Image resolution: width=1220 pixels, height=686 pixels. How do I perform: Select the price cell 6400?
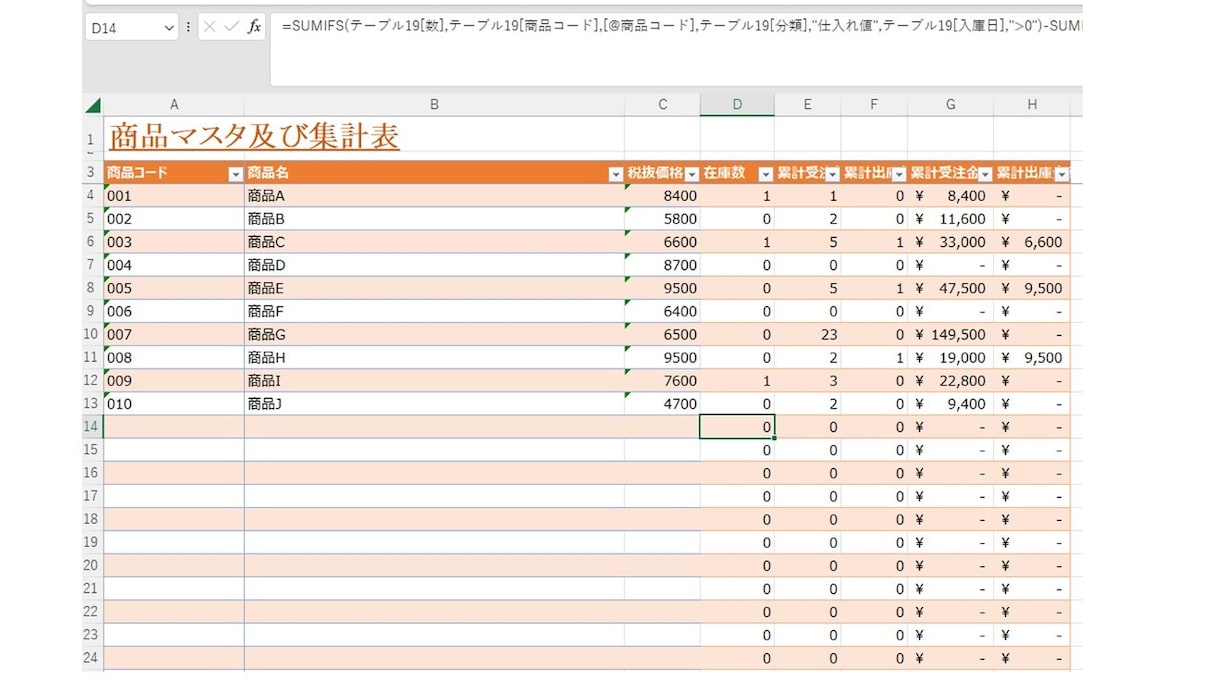(x=662, y=311)
